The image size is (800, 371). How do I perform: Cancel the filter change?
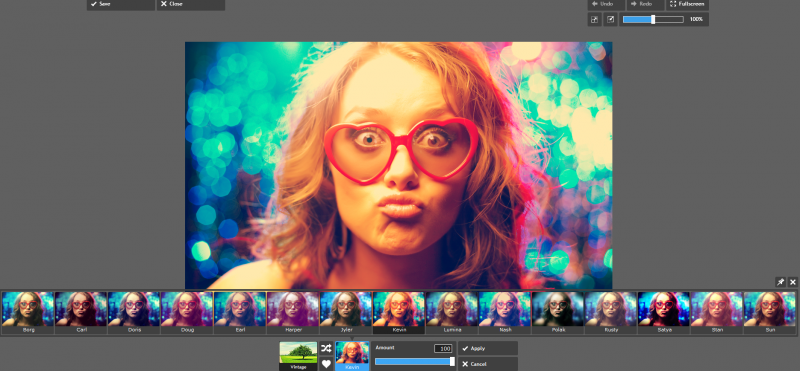[x=488, y=364]
